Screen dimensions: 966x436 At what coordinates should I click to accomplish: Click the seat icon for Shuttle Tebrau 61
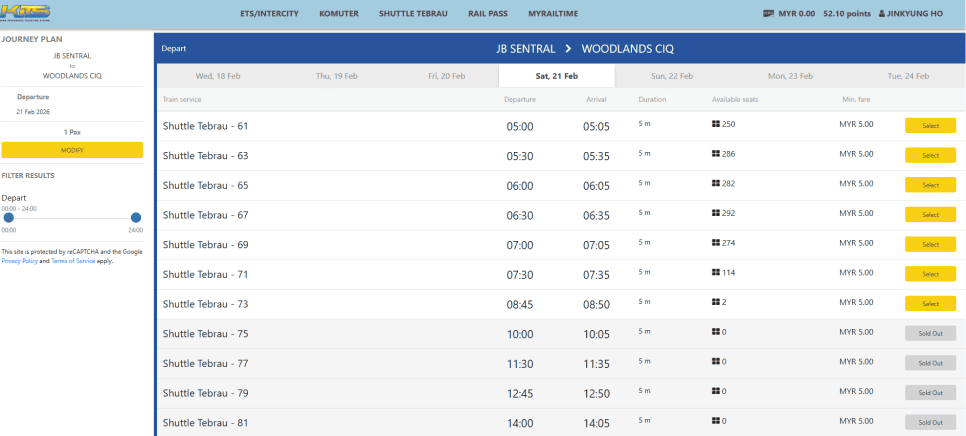tap(716, 124)
